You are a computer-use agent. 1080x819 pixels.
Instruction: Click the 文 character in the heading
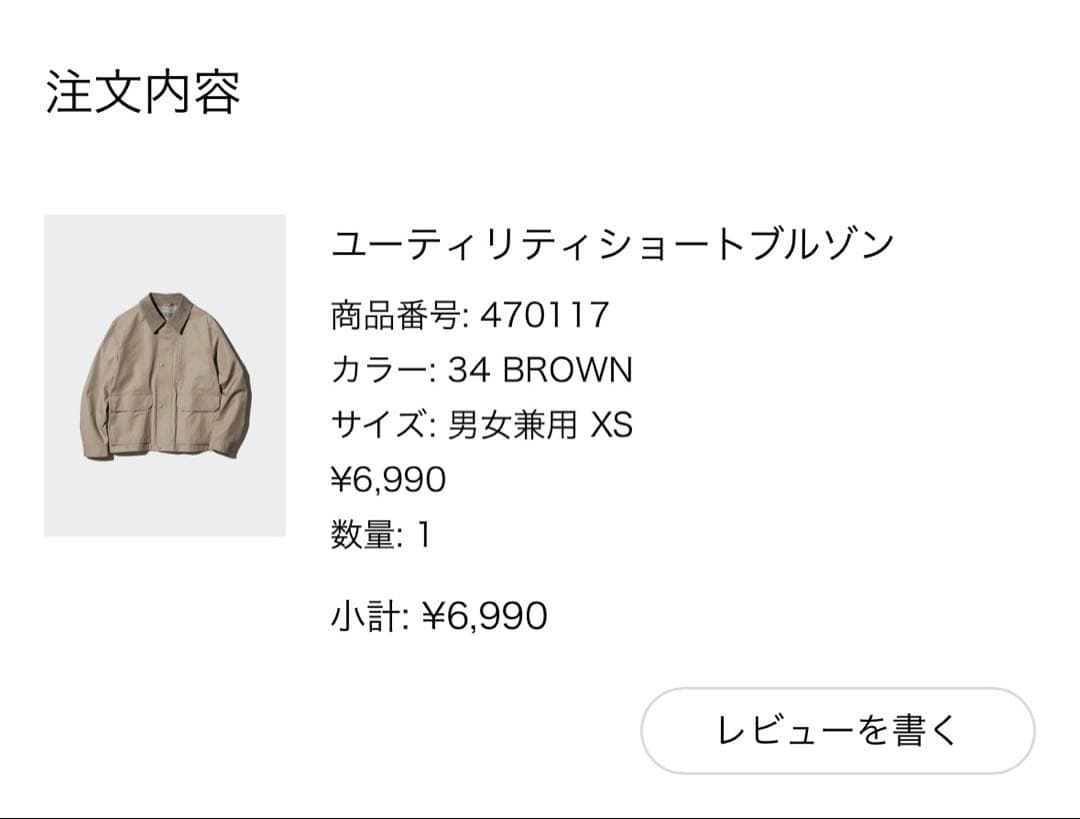(x=118, y=93)
